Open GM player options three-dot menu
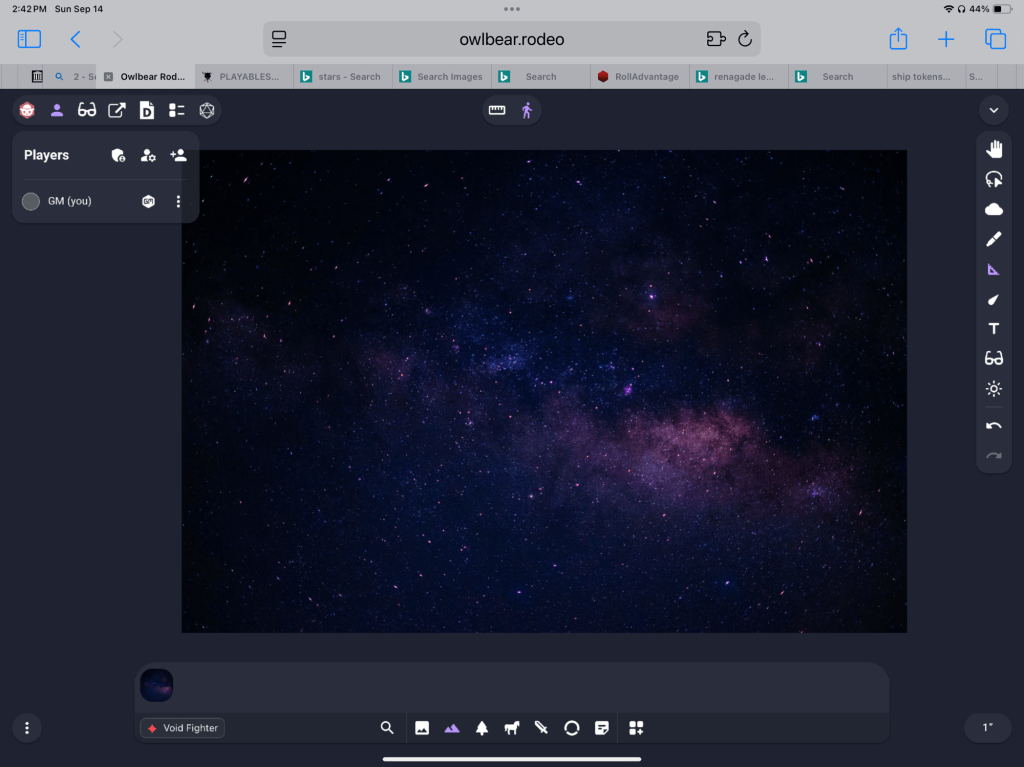The image size is (1024, 767). [x=179, y=202]
